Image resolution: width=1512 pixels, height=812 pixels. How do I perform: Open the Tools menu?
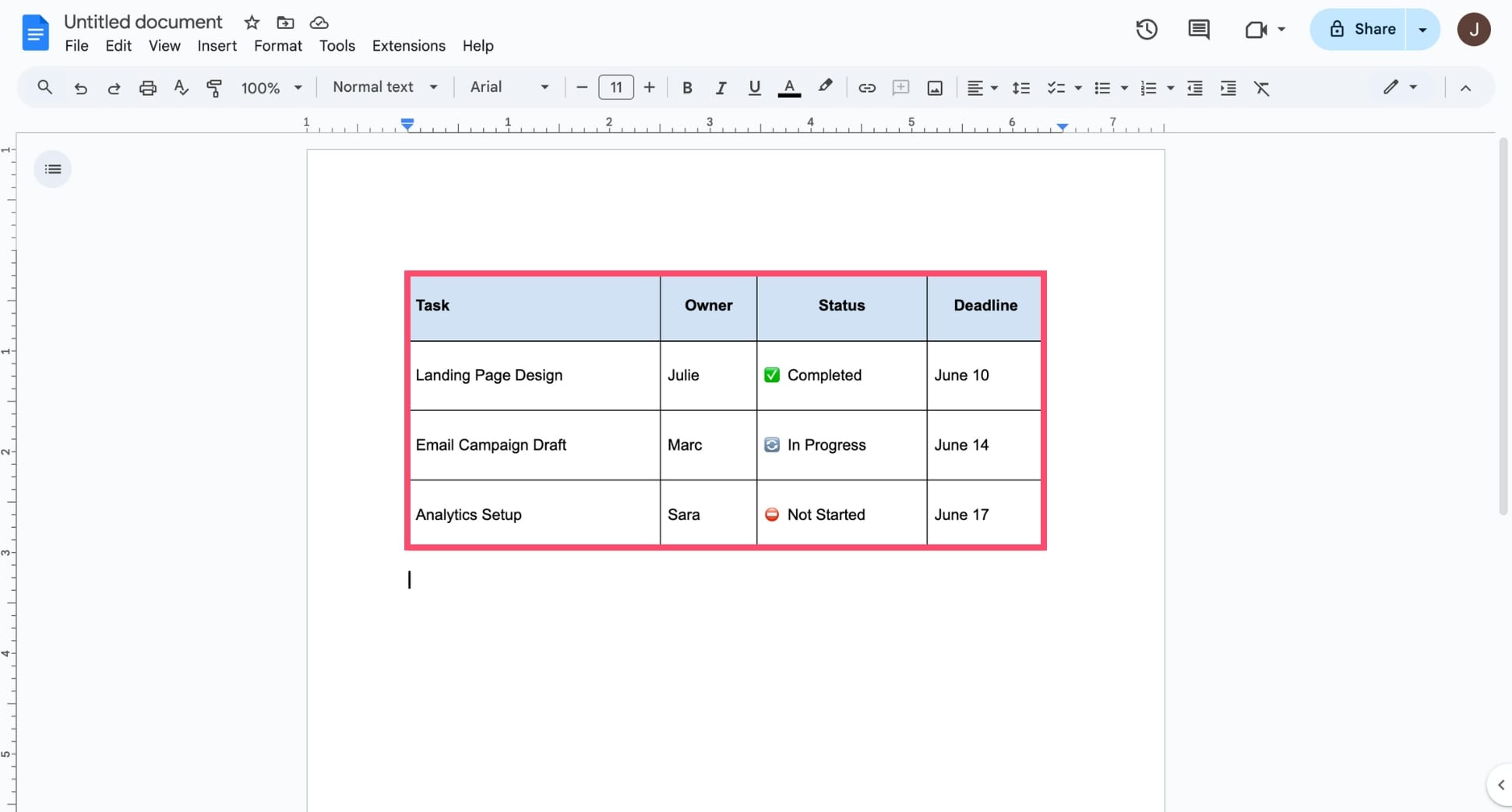point(337,46)
